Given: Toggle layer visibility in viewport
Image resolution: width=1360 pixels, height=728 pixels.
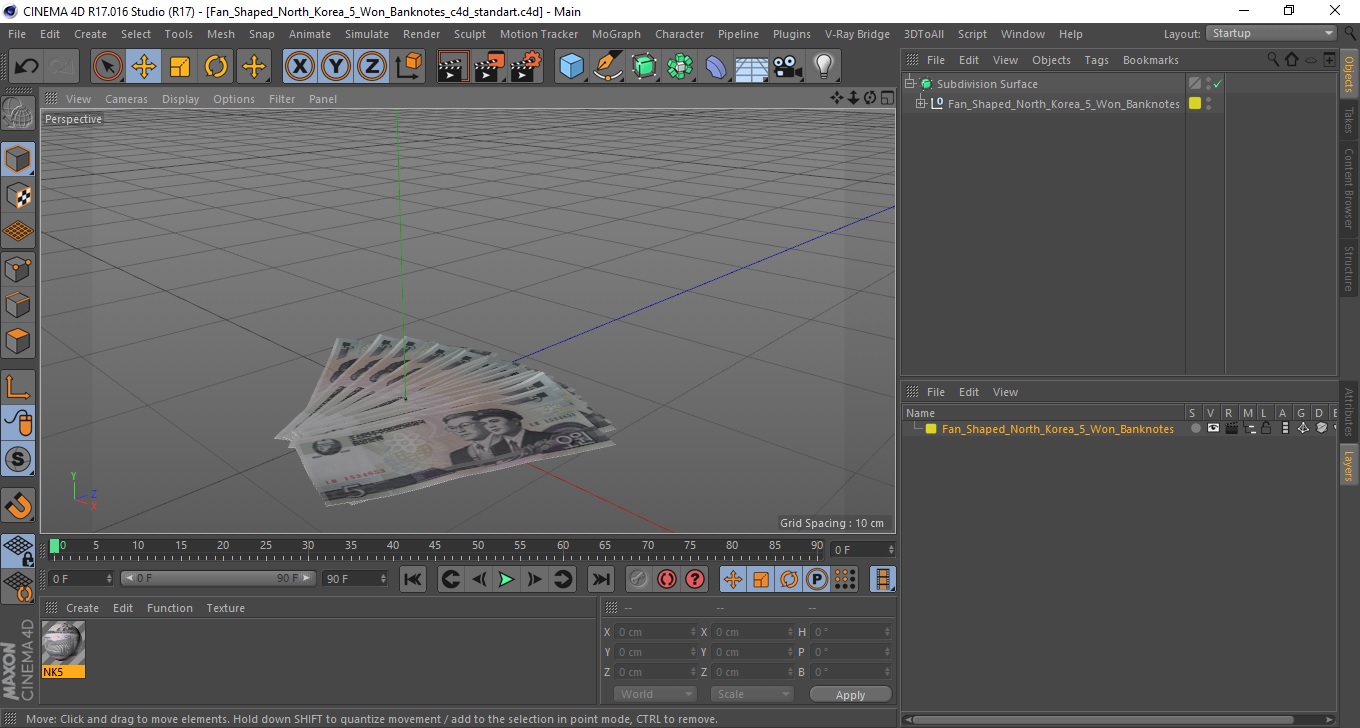Looking at the screenshot, I should 1213,429.
